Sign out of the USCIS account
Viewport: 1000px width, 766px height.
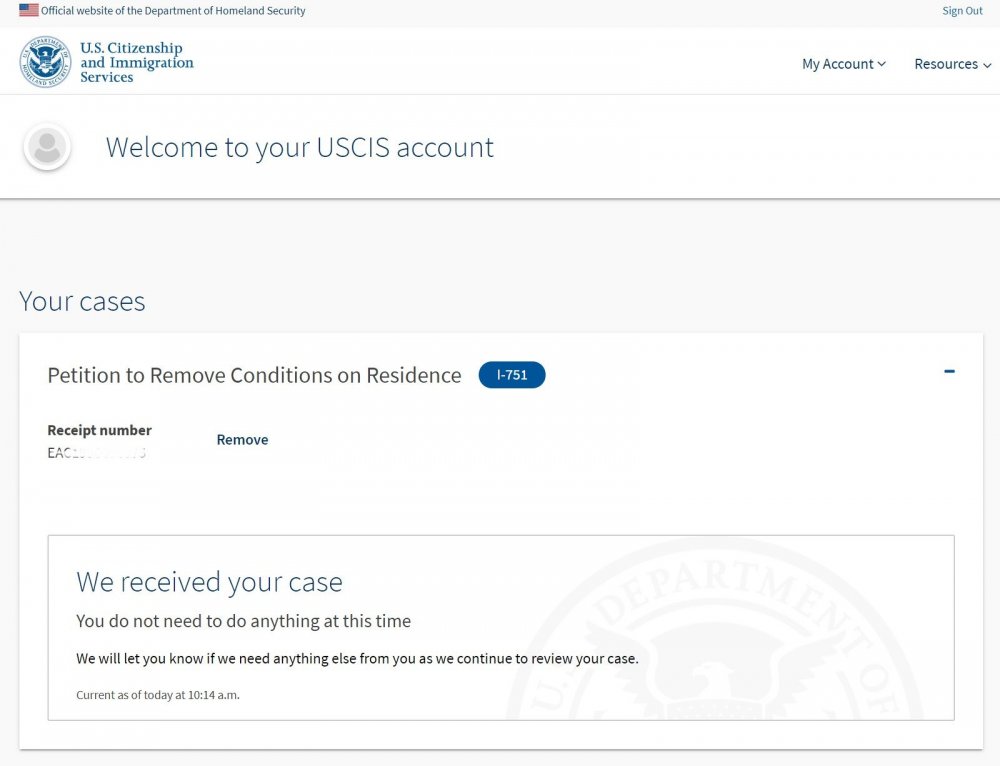pyautogui.click(x=962, y=11)
